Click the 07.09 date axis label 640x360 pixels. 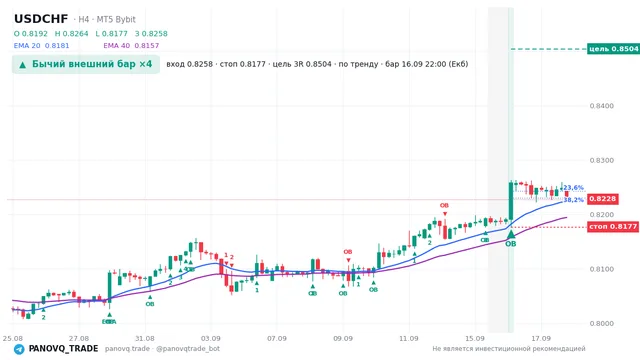[x=277, y=338]
